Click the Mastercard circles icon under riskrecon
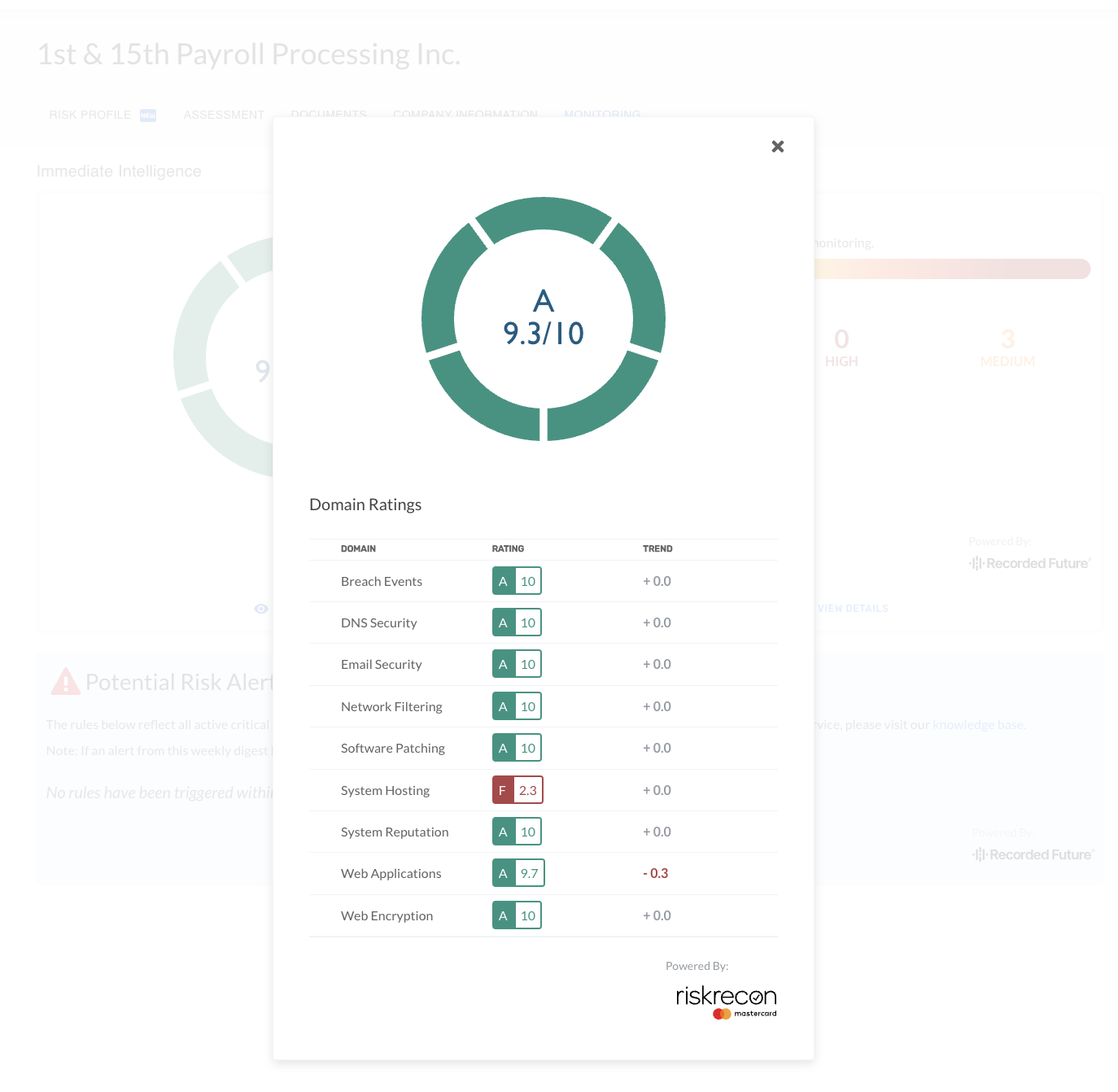 tap(723, 1013)
